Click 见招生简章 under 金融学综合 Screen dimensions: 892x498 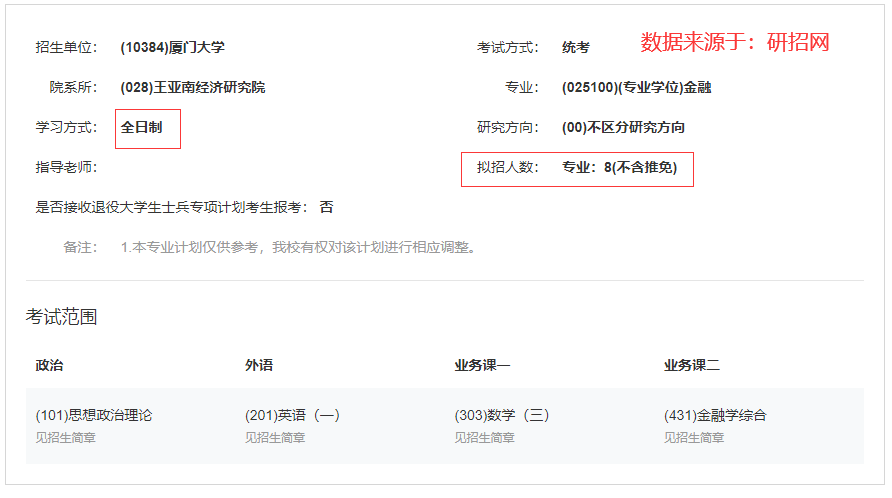[693, 438]
